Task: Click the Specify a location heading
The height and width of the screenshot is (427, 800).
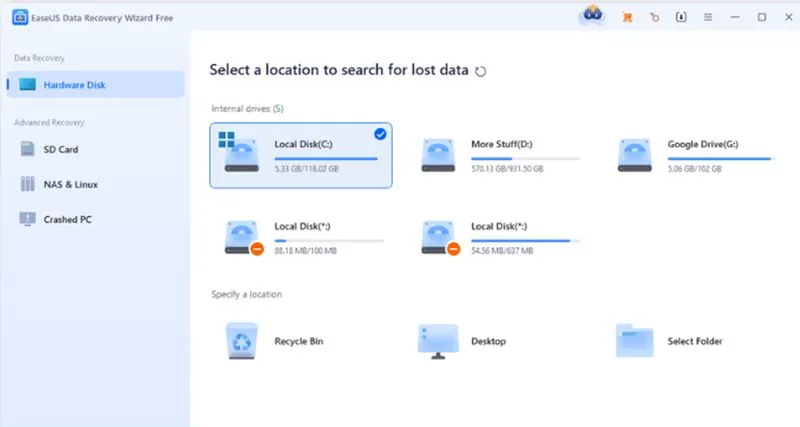Action: (246, 294)
